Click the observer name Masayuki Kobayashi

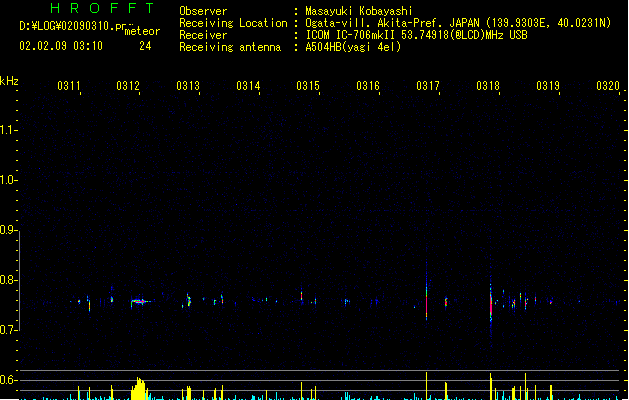tap(359, 11)
